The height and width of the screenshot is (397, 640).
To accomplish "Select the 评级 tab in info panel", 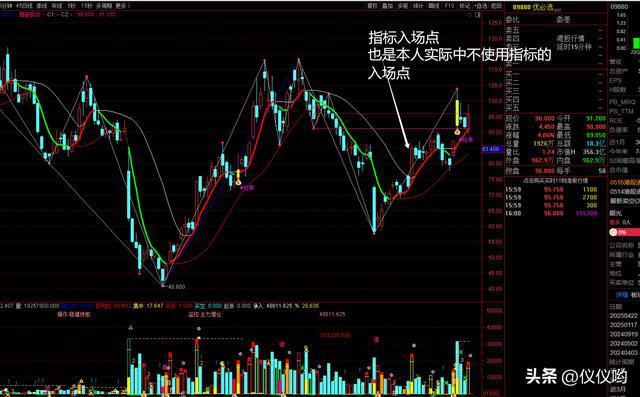I will tap(622, 295).
